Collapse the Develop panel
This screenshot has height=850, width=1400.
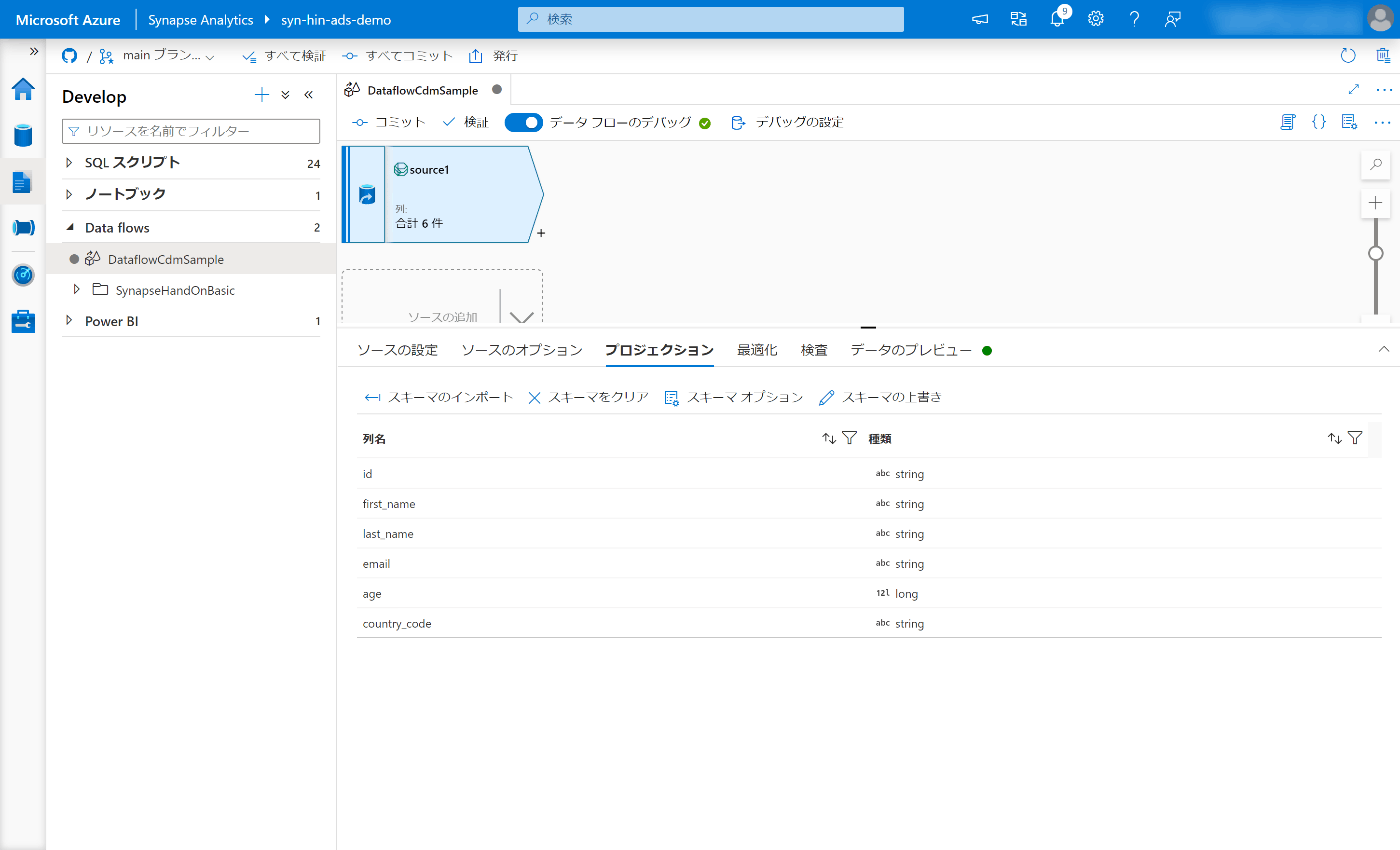tap(308, 95)
